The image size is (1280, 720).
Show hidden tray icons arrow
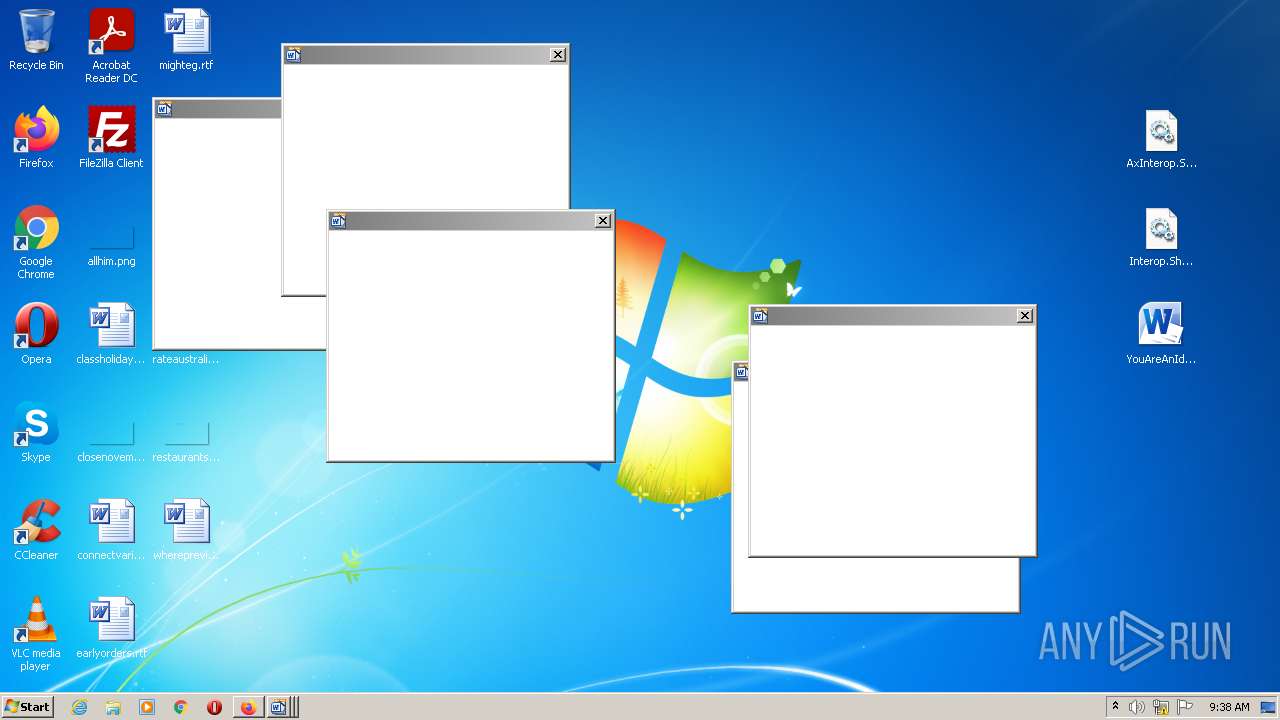click(x=1115, y=707)
